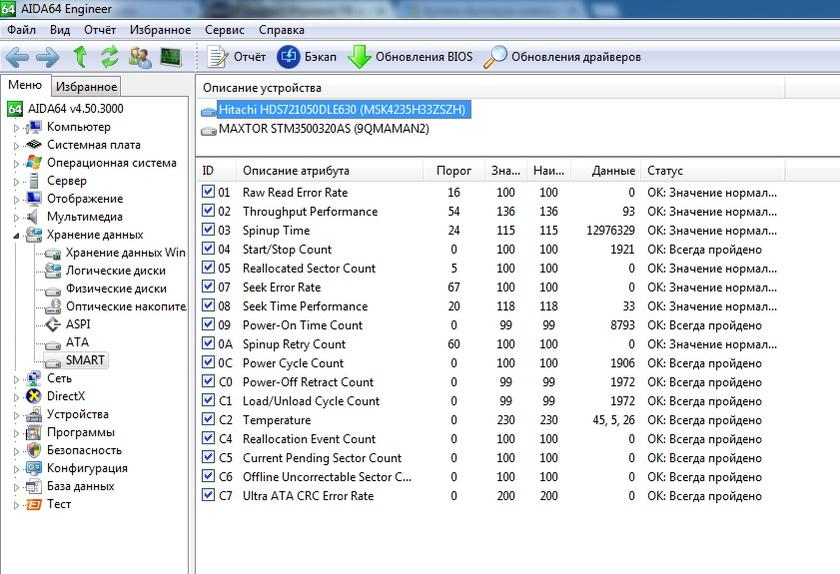This screenshot has height=574, width=840.
Task: Expand the Компьютер tree branch arrow
Action: pyautogui.click(x=16, y=128)
